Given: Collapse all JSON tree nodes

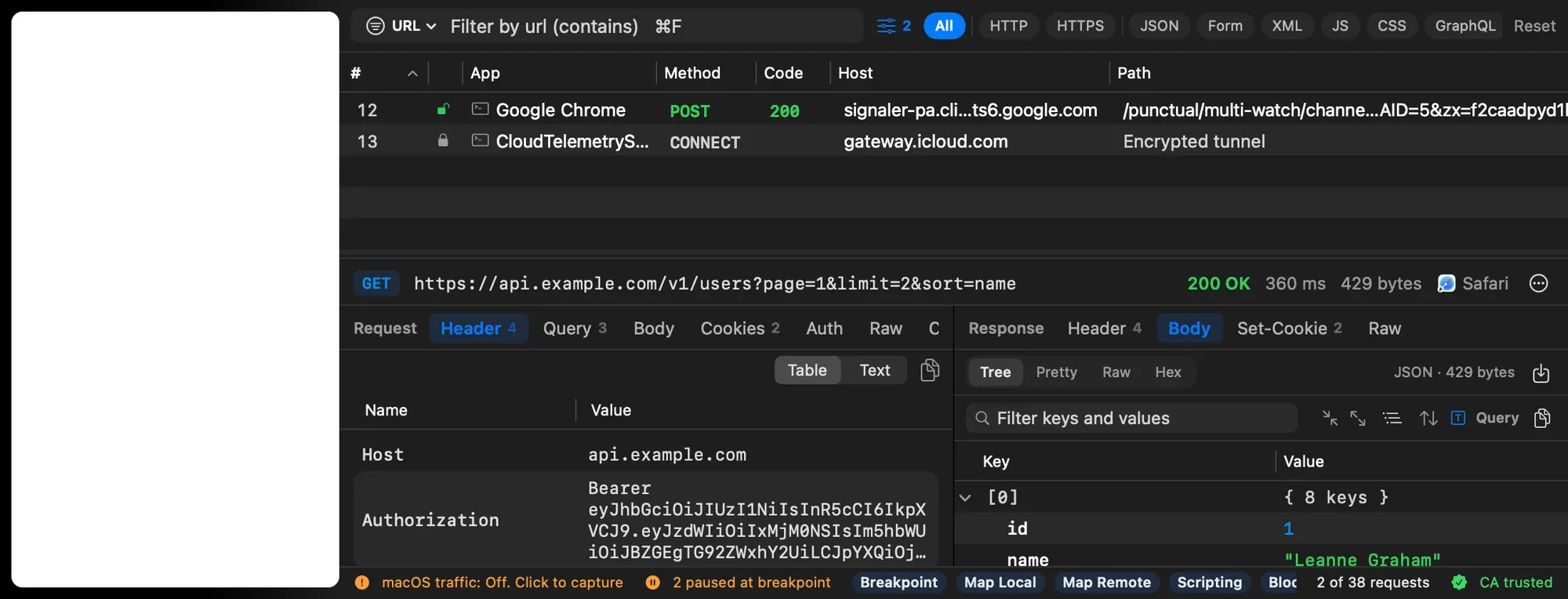Looking at the screenshot, I should pyautogui.click(x=1330, y=418).
